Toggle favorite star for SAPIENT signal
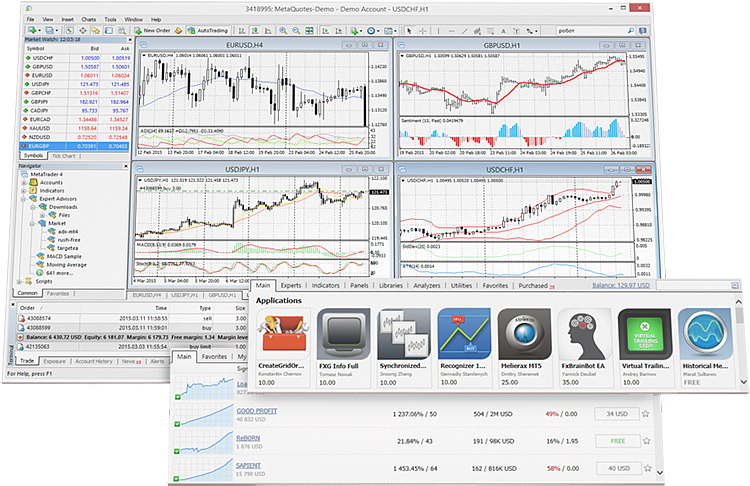This screenshot has width=750, height=486. (647, 468)
